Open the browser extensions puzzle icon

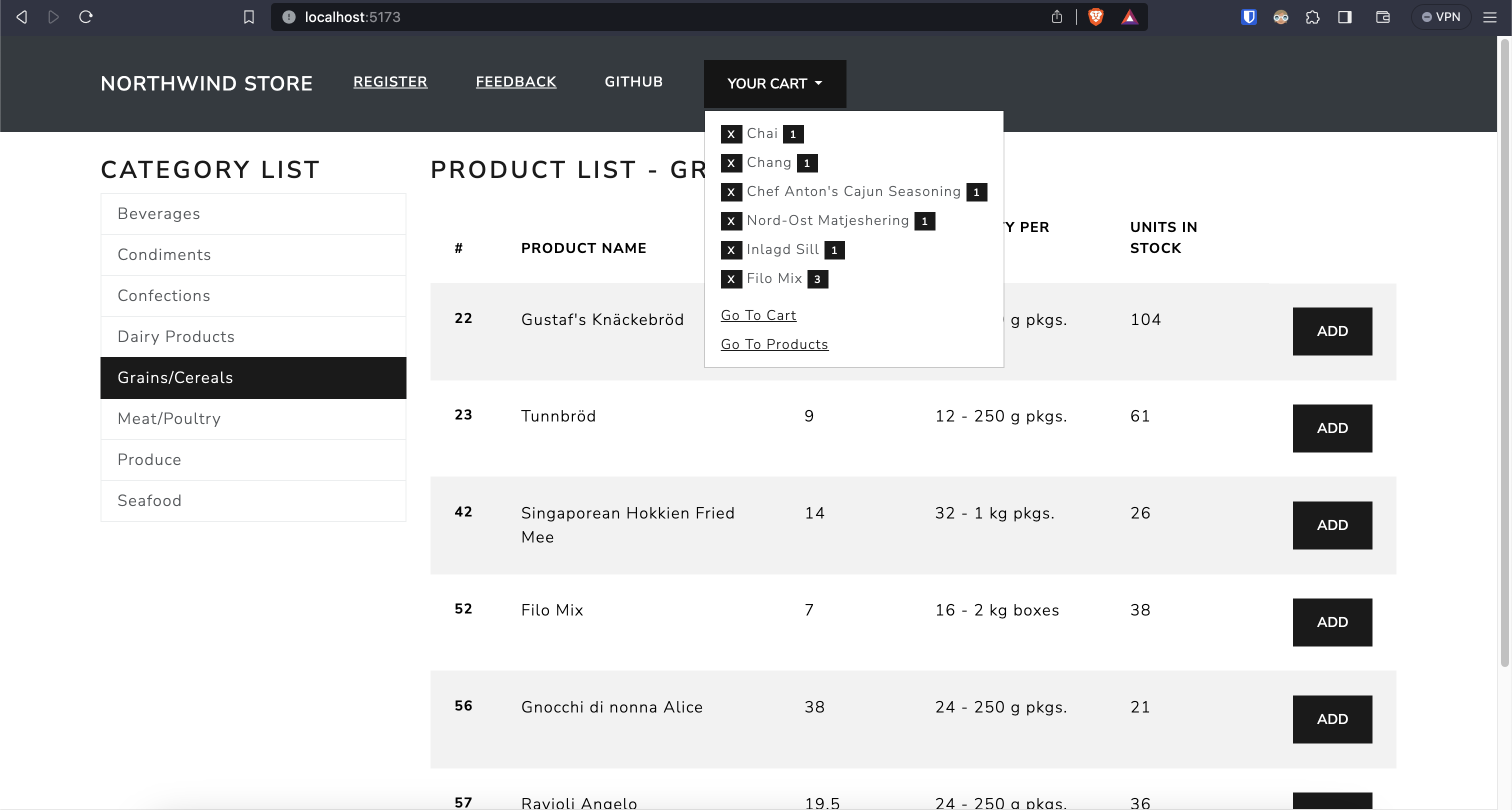coord(1312,17)
